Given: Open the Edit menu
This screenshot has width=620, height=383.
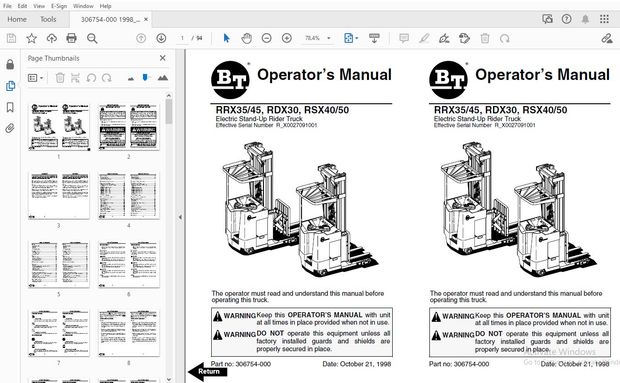Looking at the screenshot, I should pyautogui.click(x=23, y=6).
